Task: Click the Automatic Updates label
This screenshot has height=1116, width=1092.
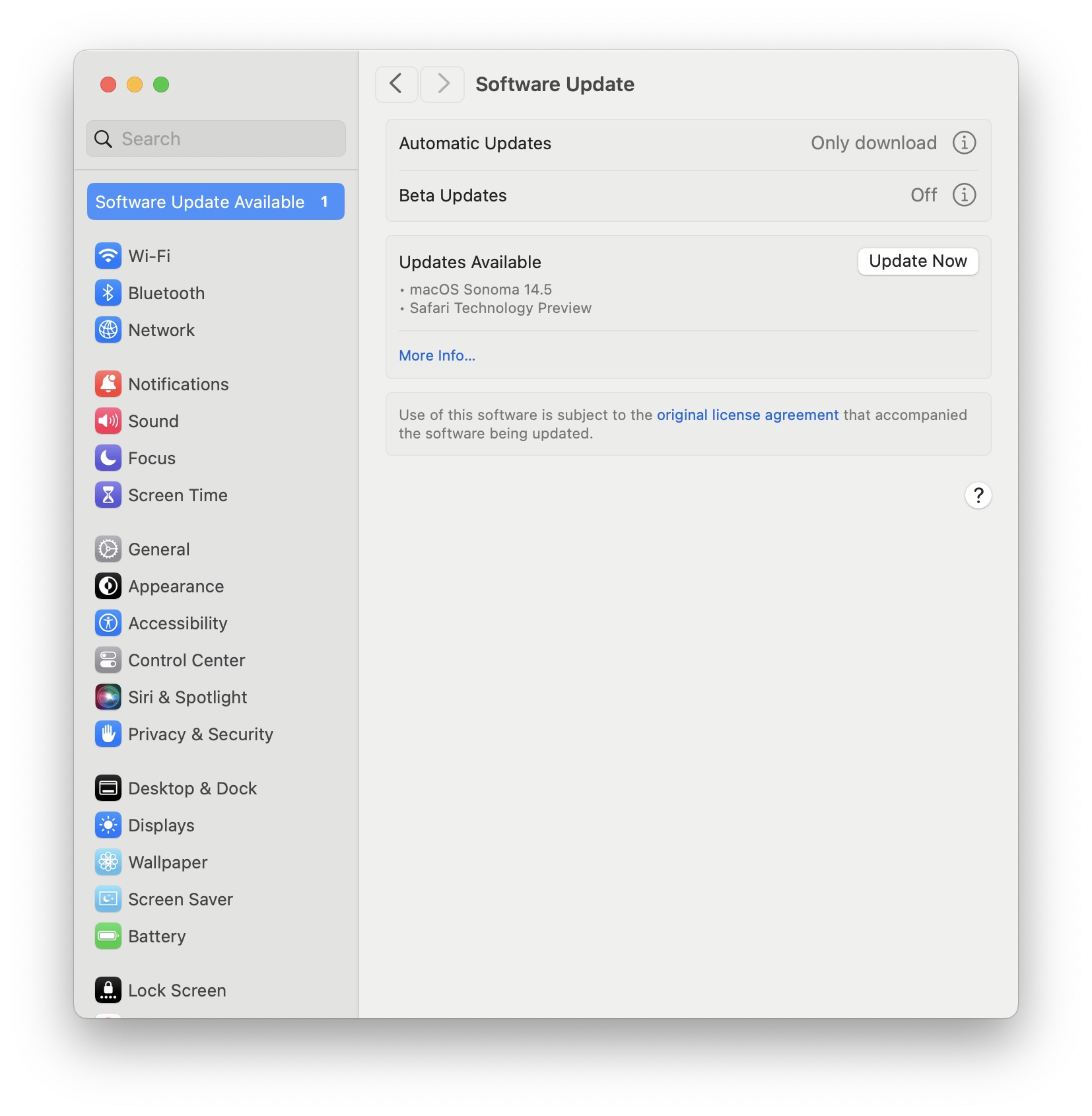Action: click(475, 143)
